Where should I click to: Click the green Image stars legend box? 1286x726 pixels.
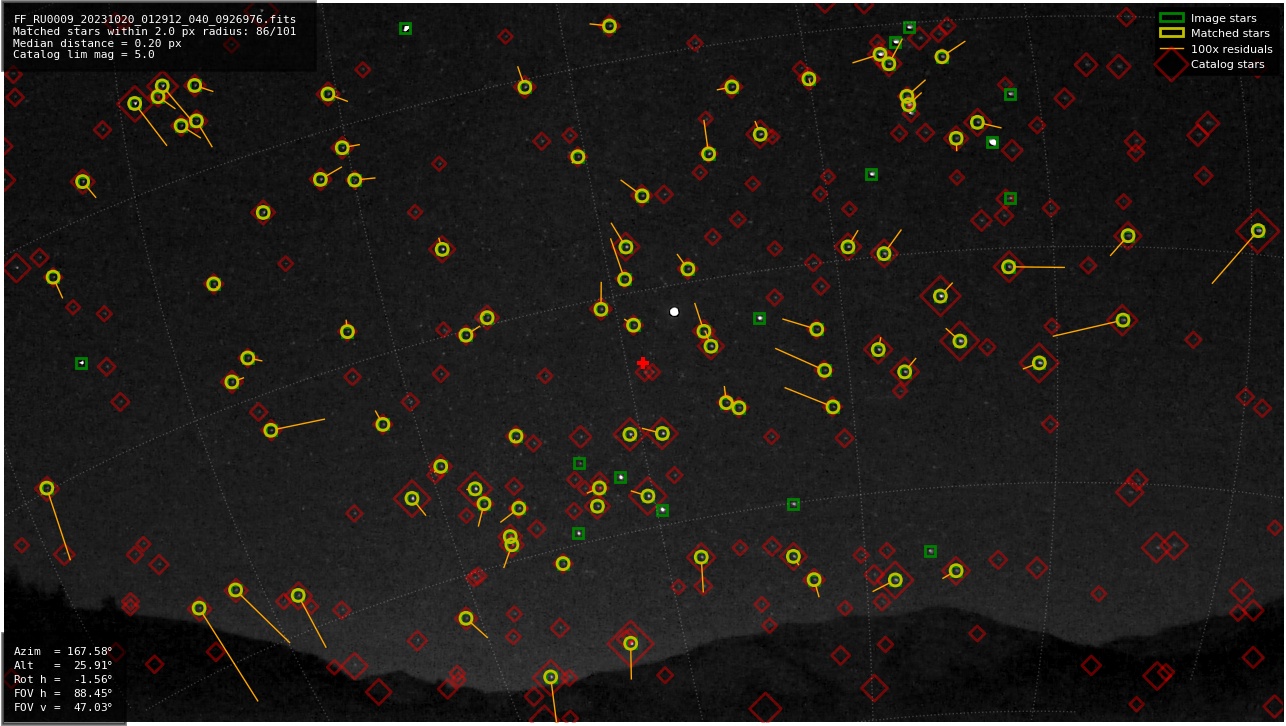pos(1171,18)
